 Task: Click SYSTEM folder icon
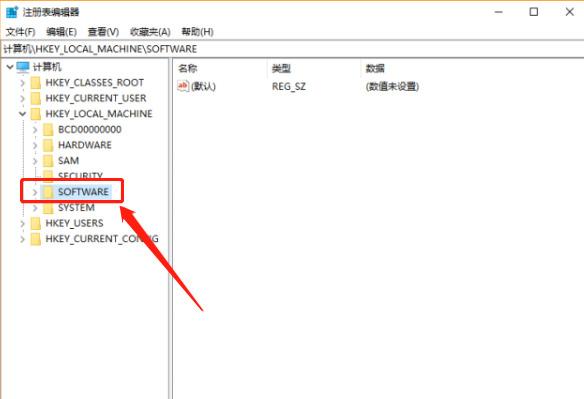[48, 208]
